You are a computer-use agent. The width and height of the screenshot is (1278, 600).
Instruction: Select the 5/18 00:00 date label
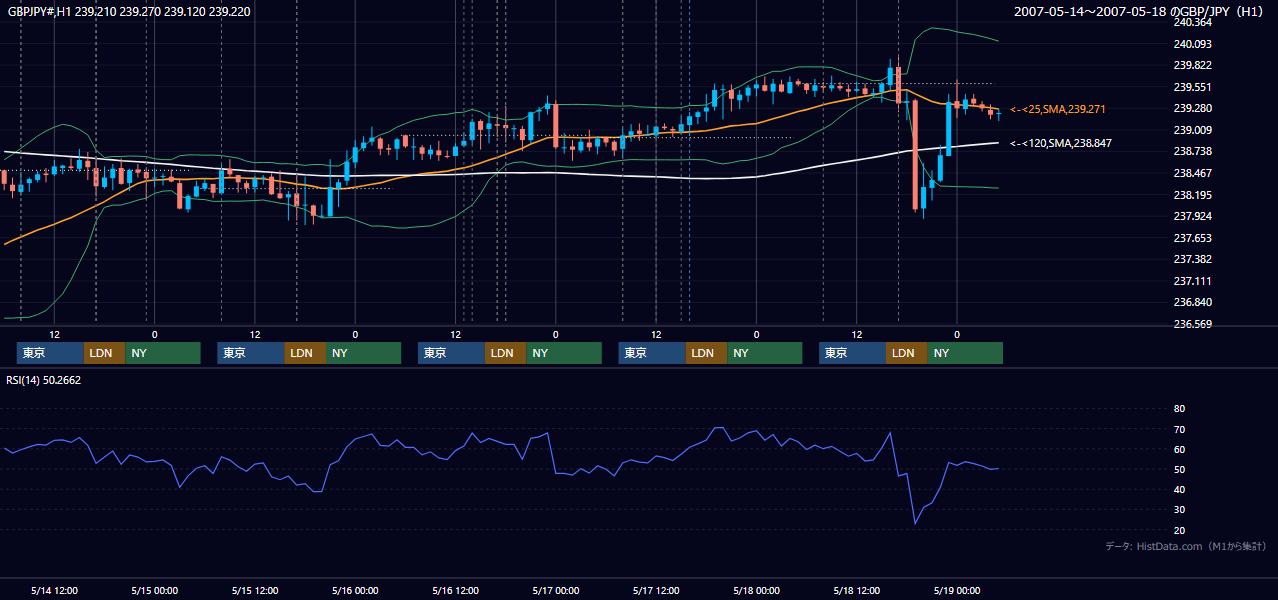click(756, 591)
